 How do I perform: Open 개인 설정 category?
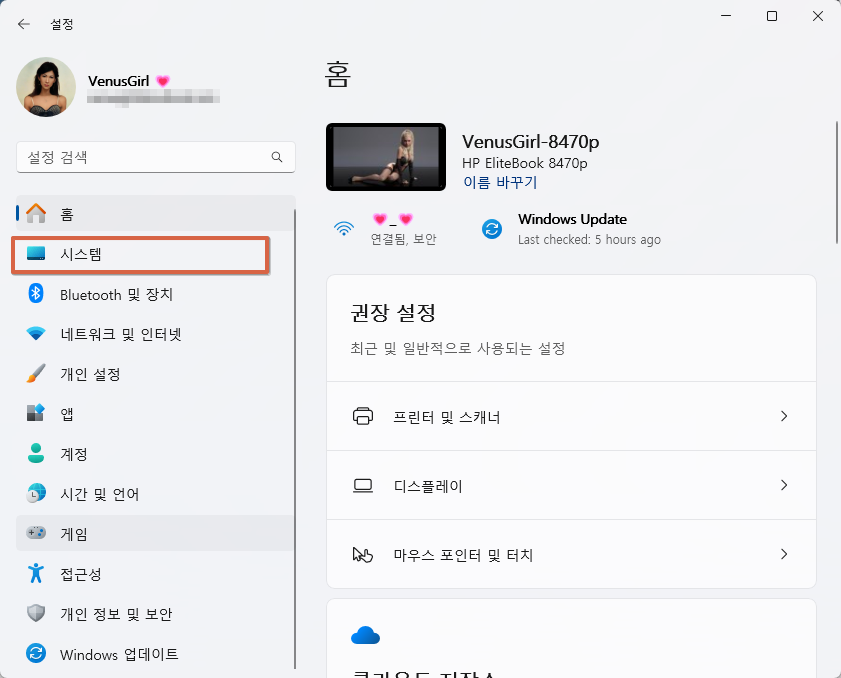[x=156, y=374]
